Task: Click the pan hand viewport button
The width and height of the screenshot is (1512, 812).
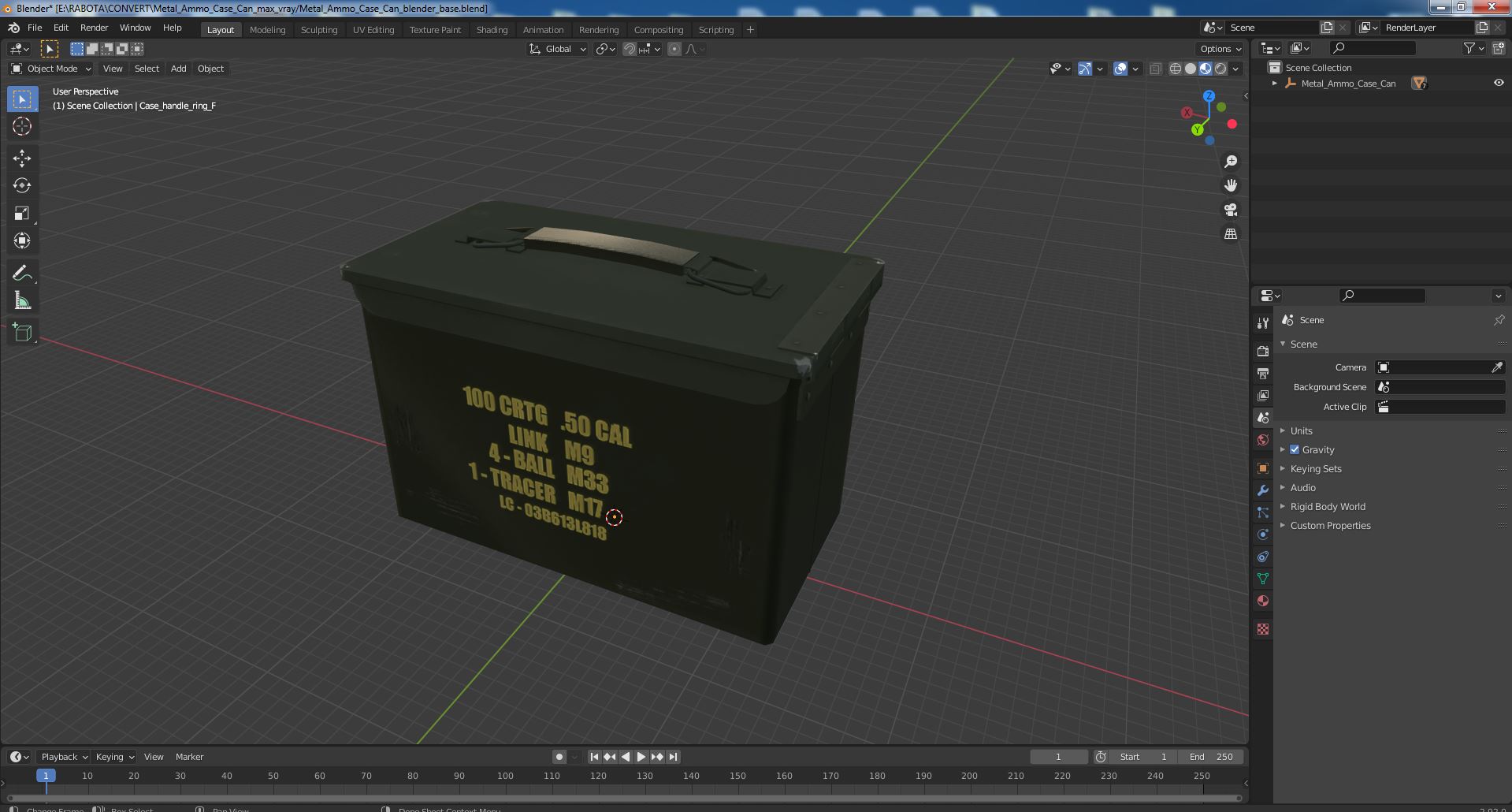Action: [x=1230, y=185]
